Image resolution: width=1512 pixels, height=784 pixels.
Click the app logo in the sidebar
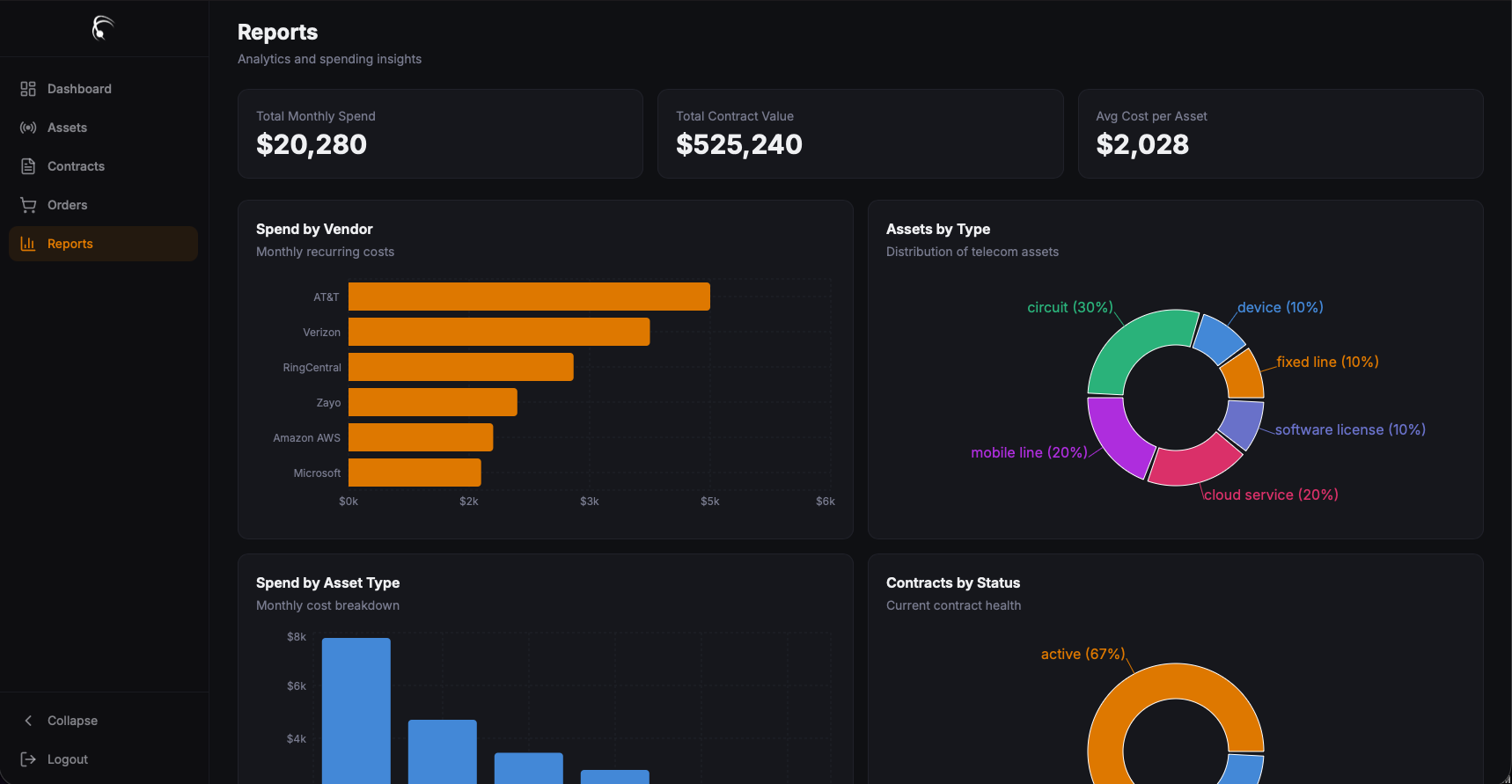[103, 28]
